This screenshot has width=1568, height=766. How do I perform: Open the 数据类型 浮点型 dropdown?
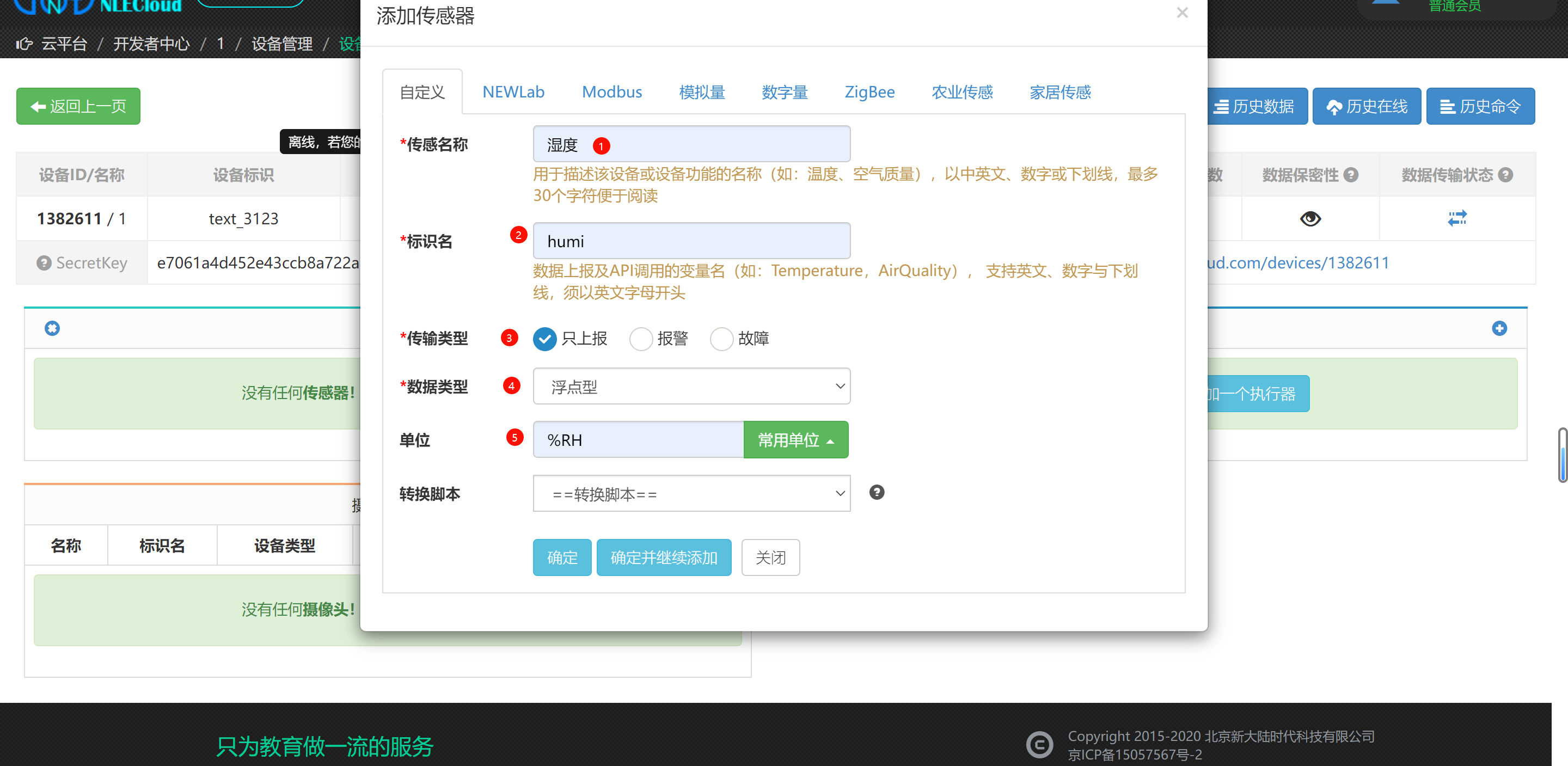[x=691, y=386]
